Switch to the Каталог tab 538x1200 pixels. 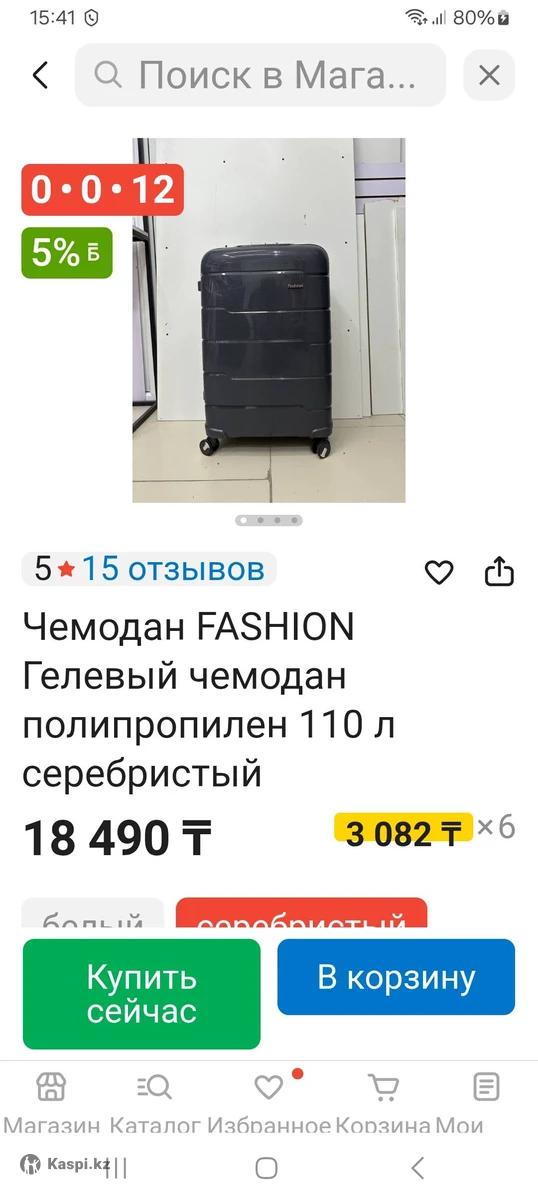(x=155, y=1102)
